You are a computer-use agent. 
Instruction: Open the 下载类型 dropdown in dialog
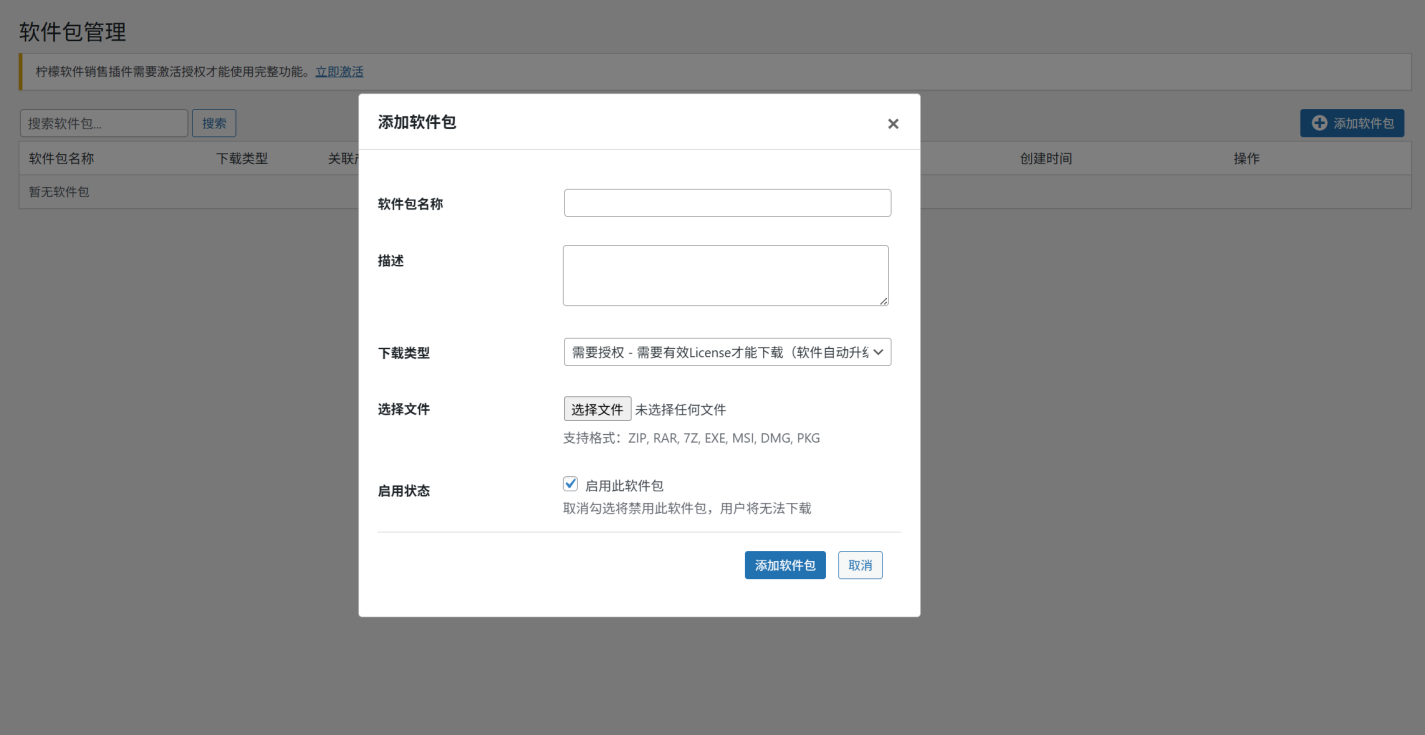pos(727,352)
